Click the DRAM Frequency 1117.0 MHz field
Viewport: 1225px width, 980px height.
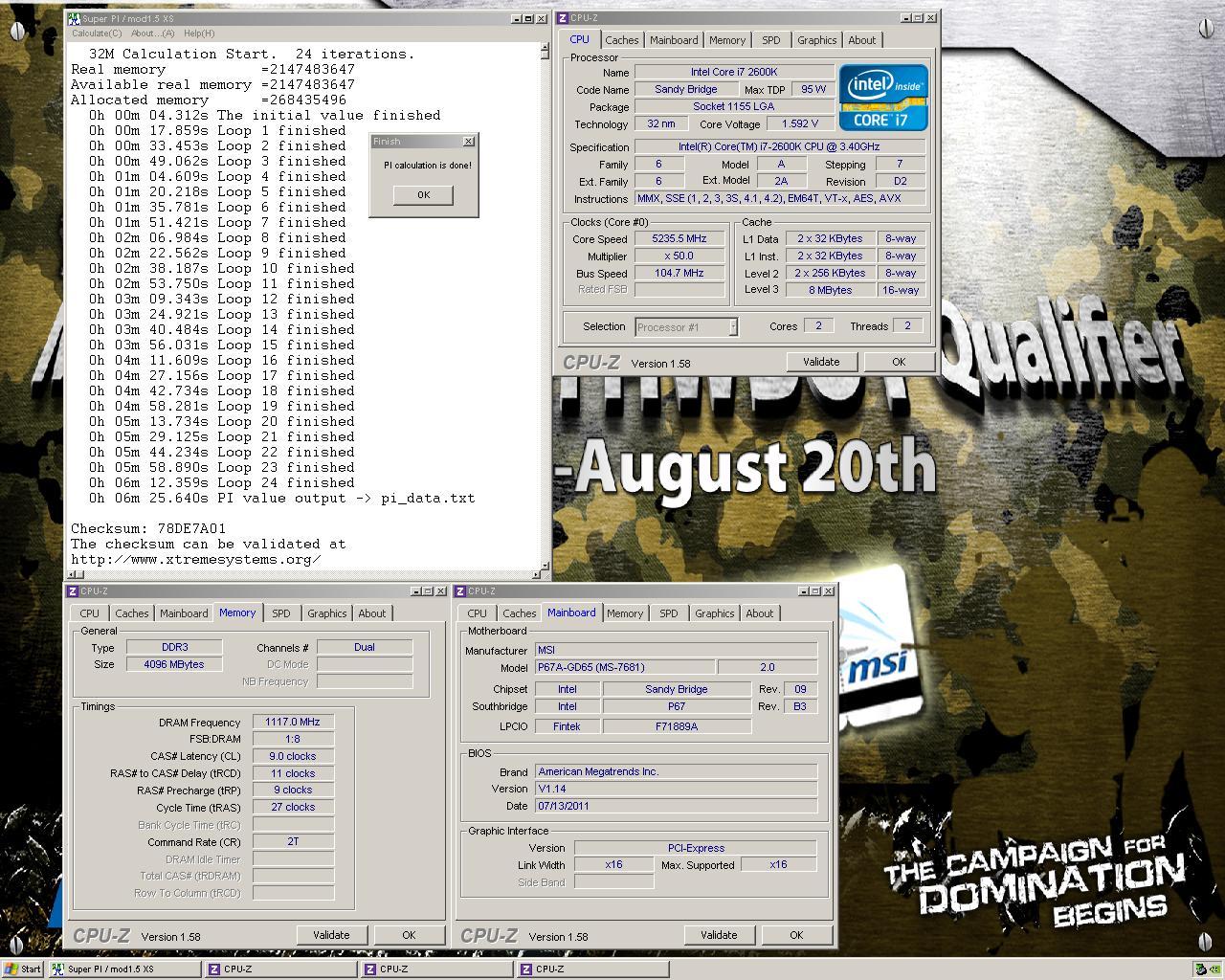(x=293, y=722)
